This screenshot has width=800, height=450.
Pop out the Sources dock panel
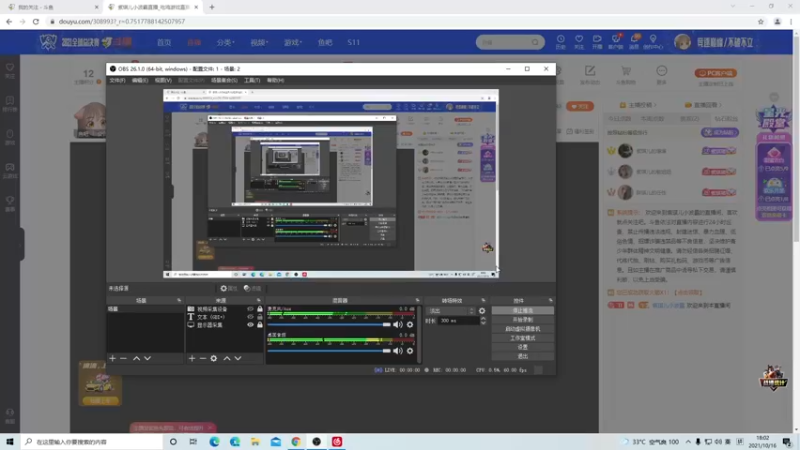pos(259,301)
